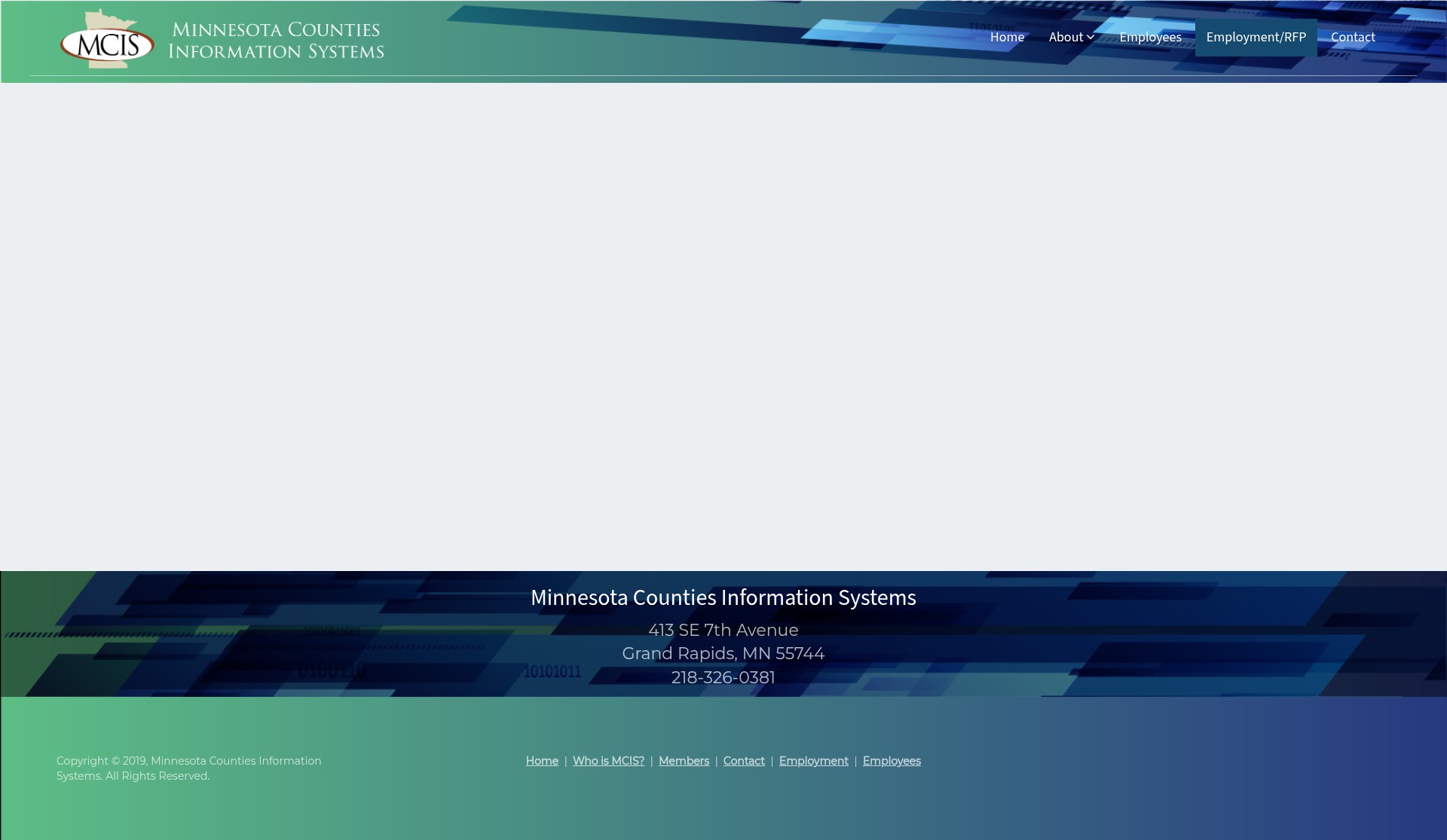Click the 413 SE 7th Avenue address line
This screenshot has width=1447, height=840.
(723, 630)
